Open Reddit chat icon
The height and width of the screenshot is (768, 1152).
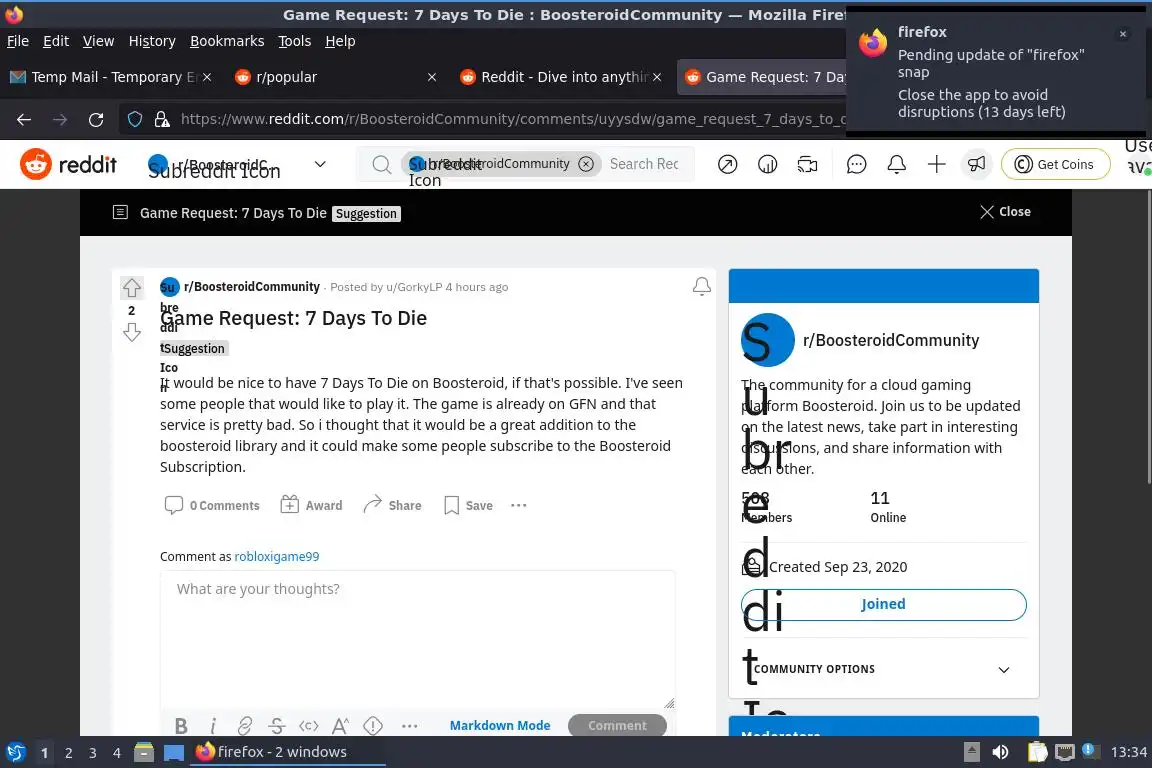[x=857, y=165]
